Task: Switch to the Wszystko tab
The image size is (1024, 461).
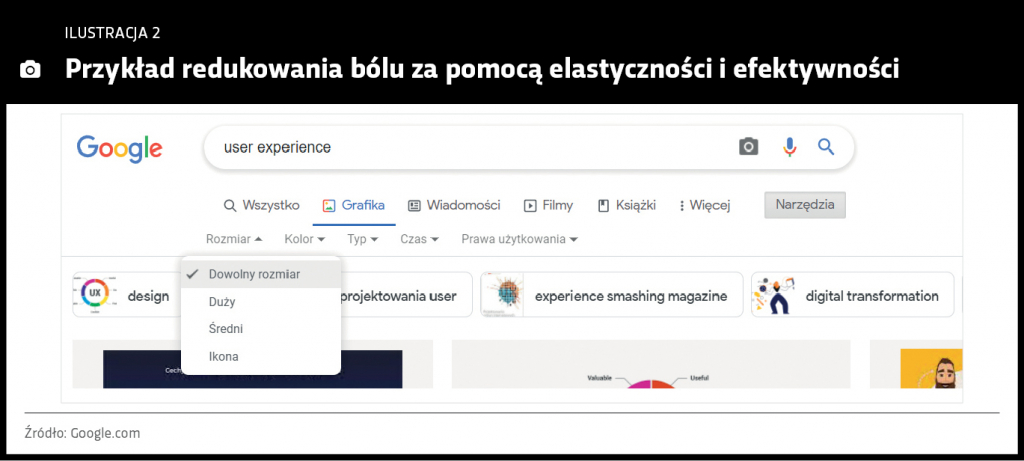Action: click(x=261, y=206)
